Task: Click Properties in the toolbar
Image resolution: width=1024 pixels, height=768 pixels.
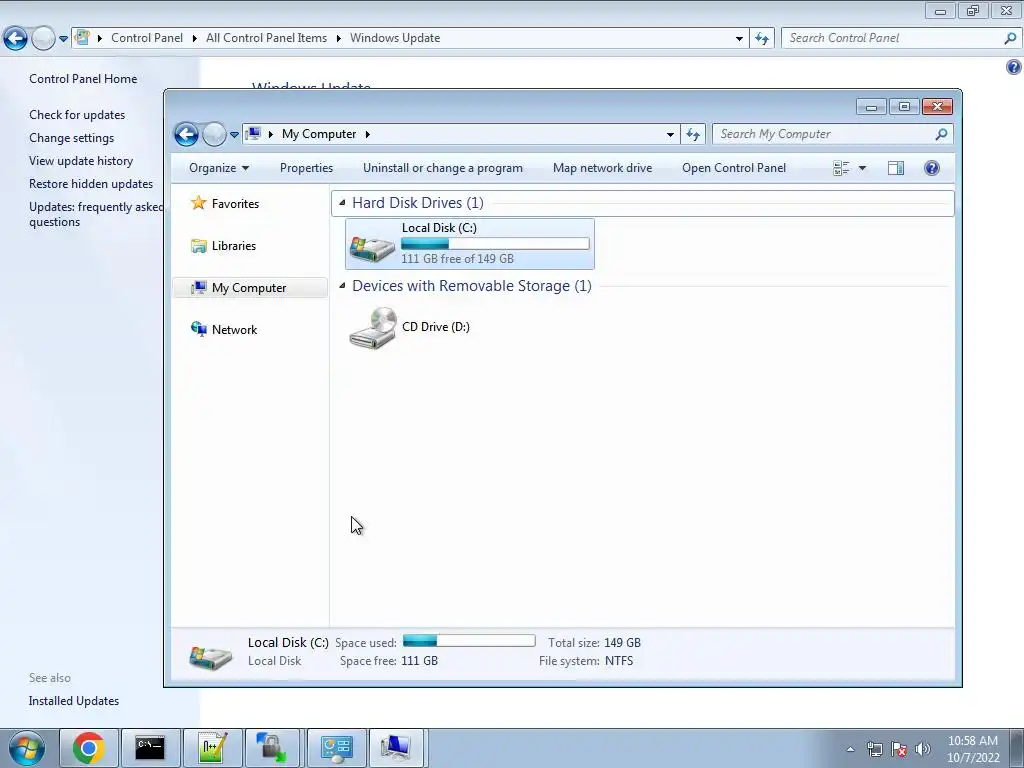Action: [x=306, y=168]
